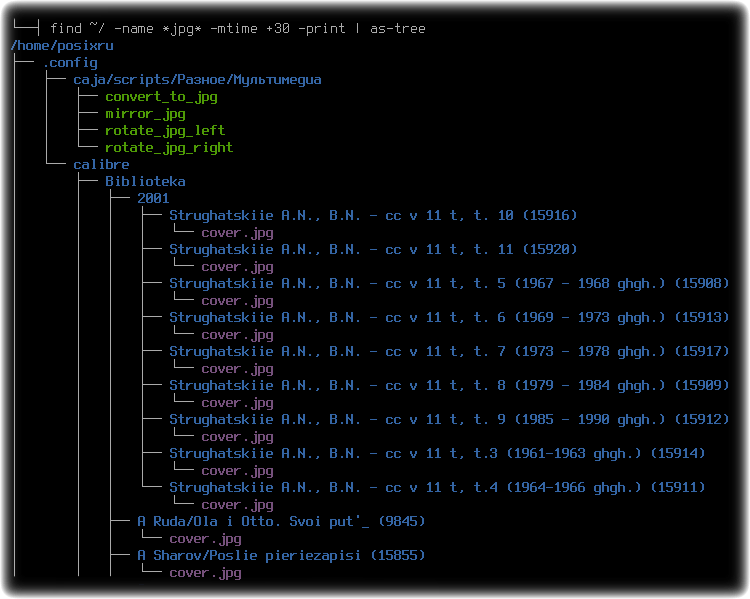Image resolution: width=750 pixels, height=599 pixels.
Task: Select the 2001 directory entry
Action: pyautogui.click(x=153, y=199)
